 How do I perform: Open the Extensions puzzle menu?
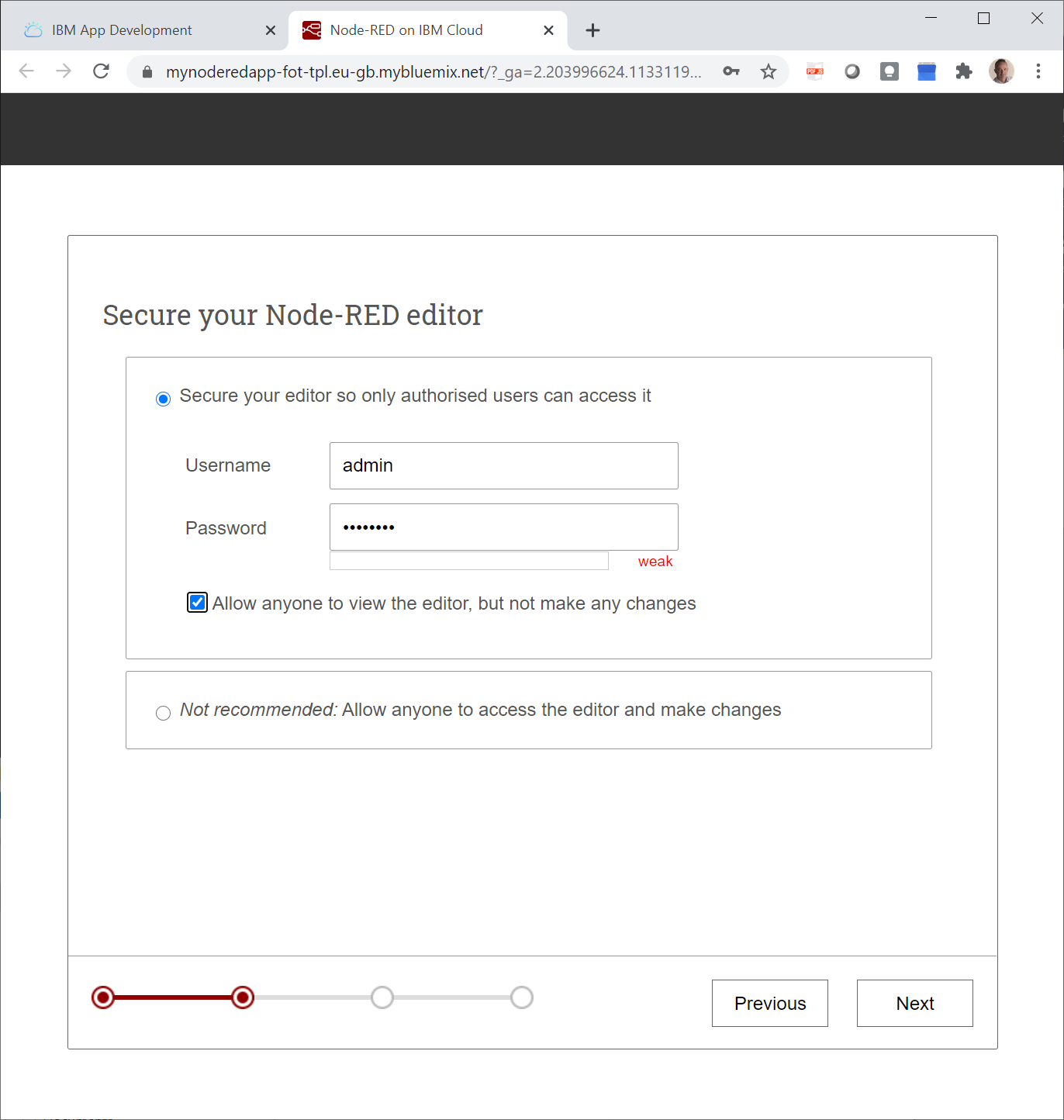pos(964,71)
